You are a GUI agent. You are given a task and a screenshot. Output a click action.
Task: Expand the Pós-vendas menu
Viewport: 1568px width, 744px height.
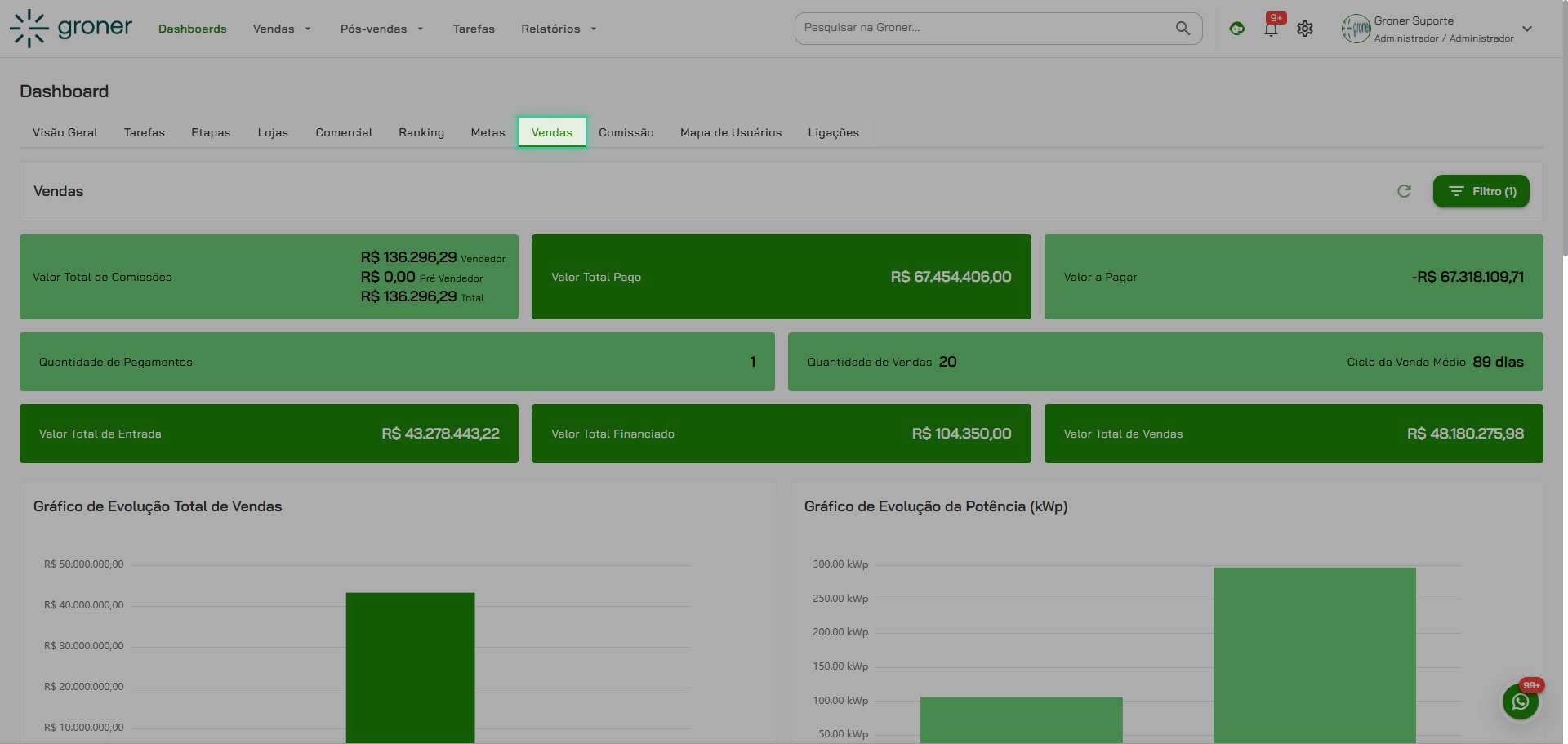point(382,29)
